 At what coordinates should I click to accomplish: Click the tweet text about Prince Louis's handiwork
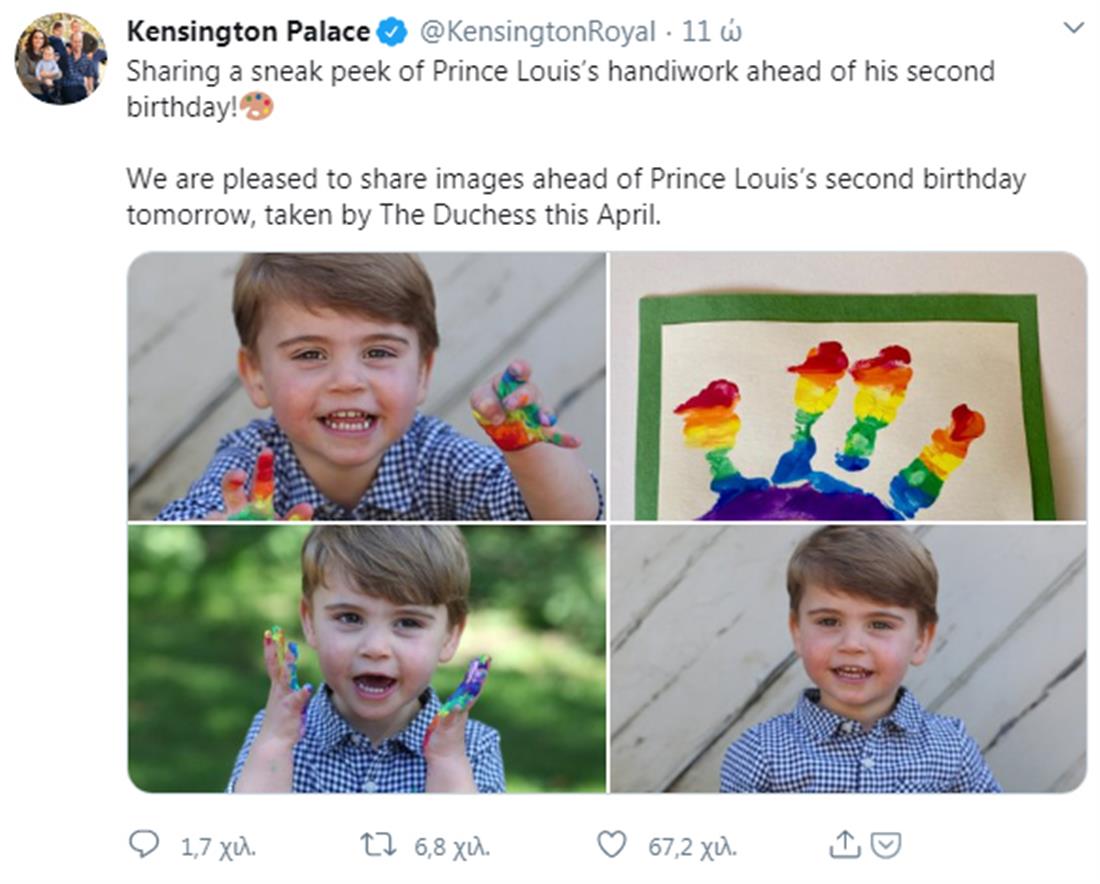(560, 72)
